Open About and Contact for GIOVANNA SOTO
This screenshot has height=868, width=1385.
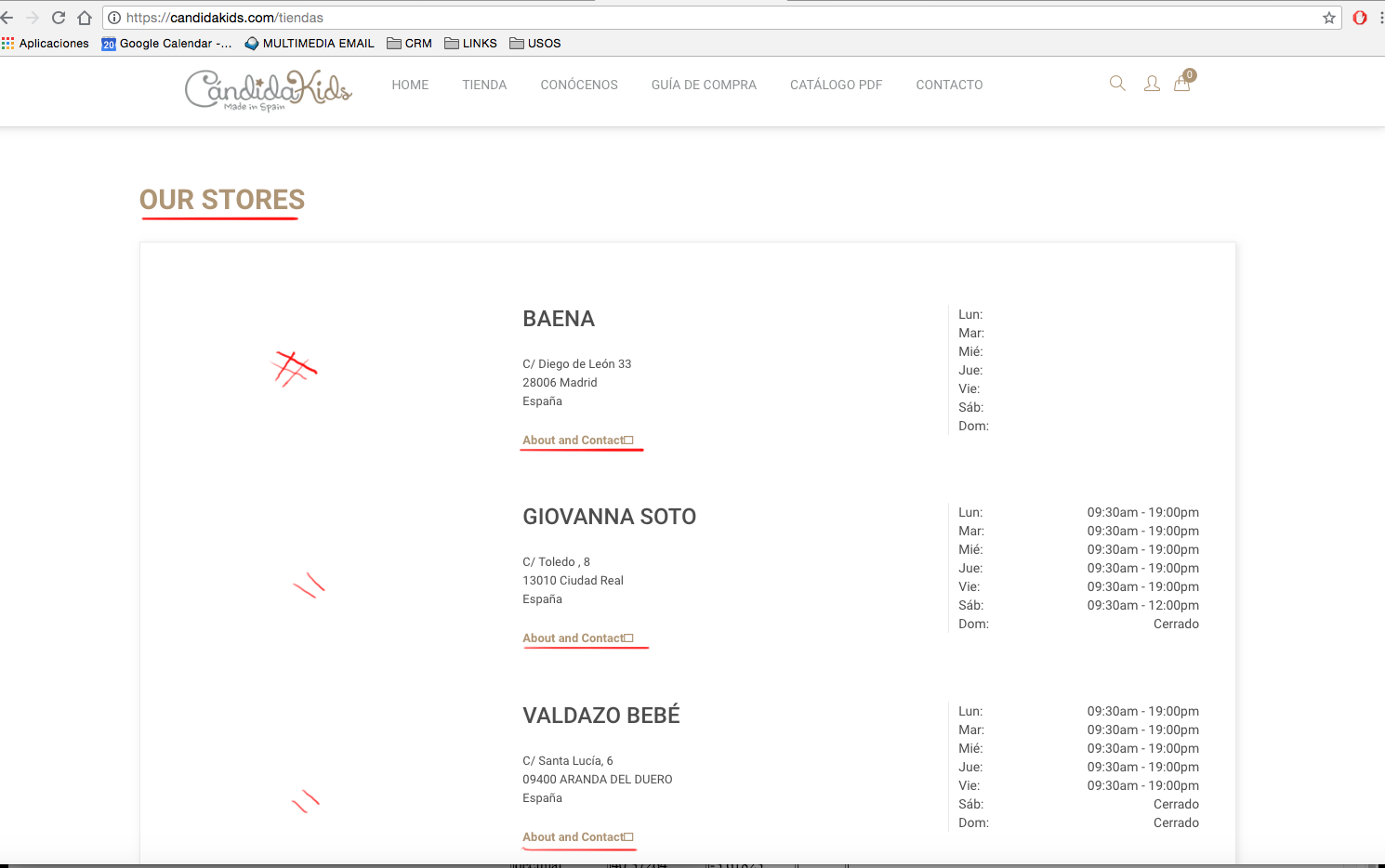point(578,638)
